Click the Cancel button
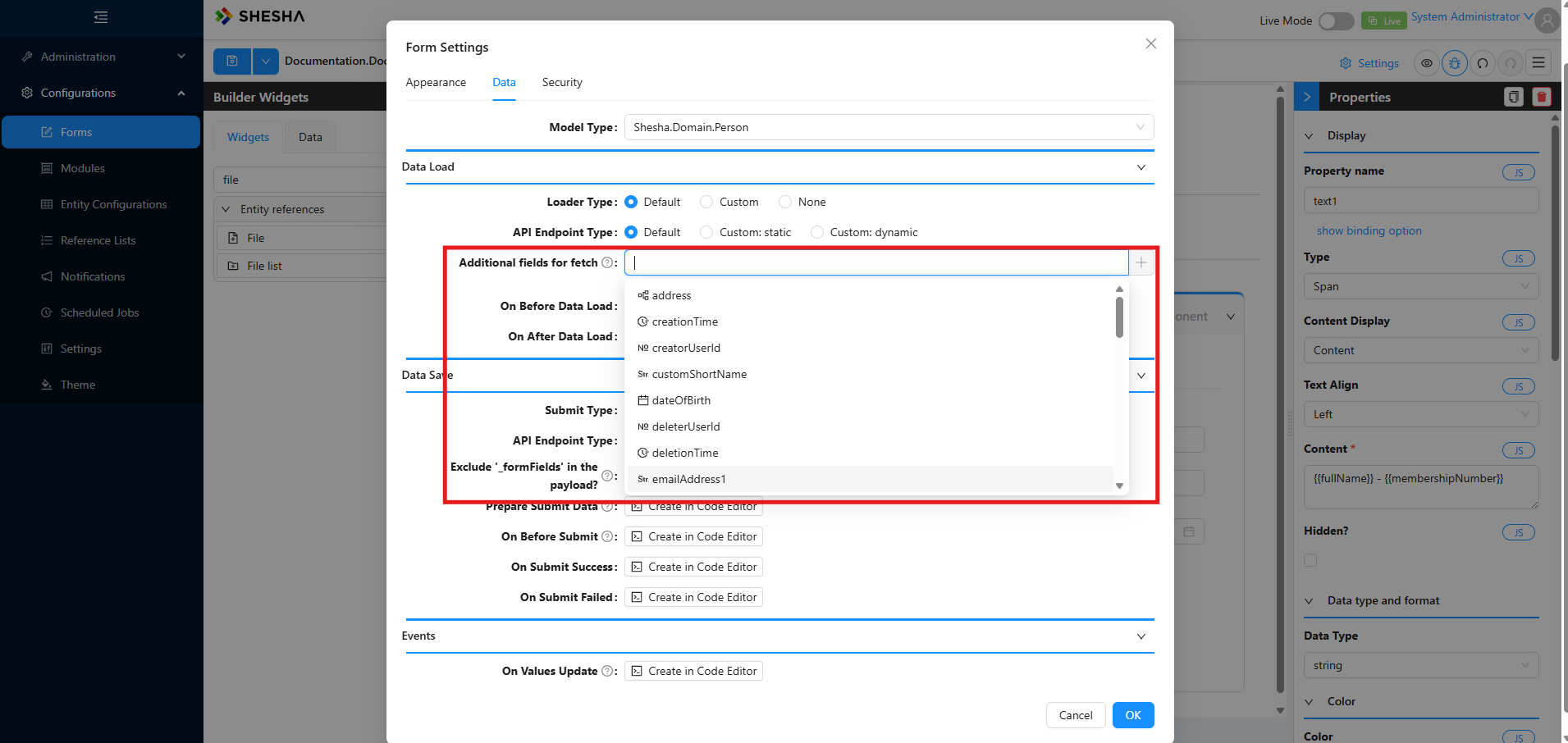1568x743 pixels. tap(1076, 715)
